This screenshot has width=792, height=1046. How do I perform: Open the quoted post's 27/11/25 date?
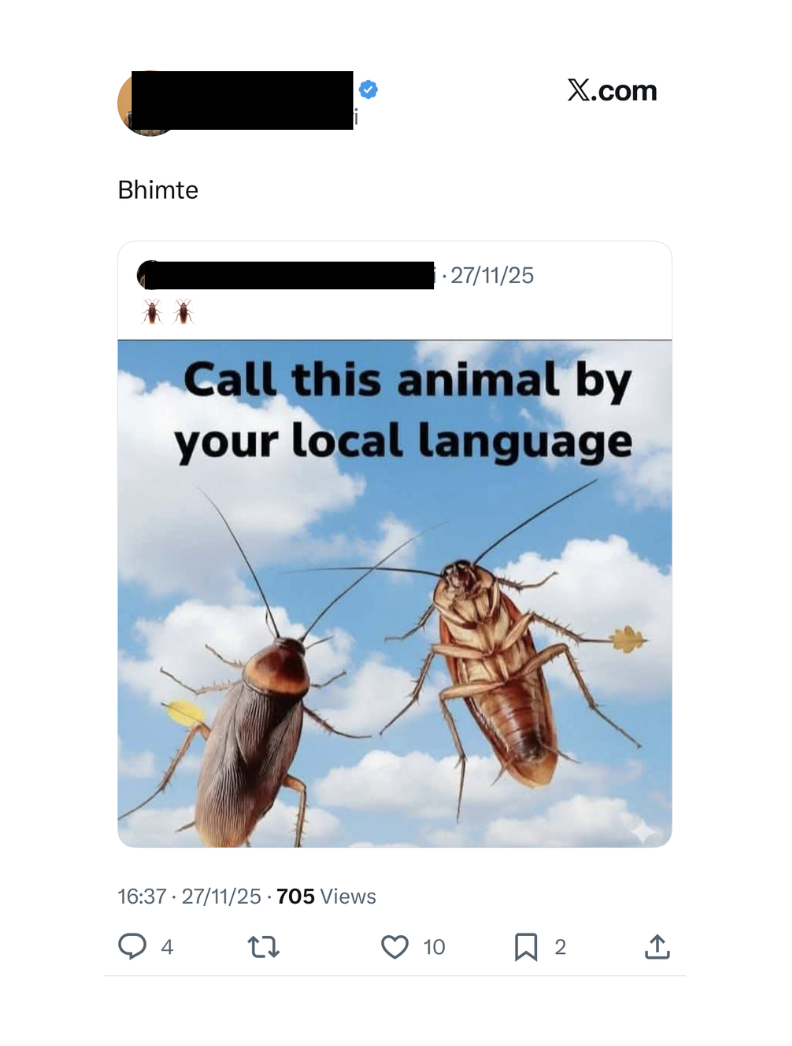click(492, 275)
